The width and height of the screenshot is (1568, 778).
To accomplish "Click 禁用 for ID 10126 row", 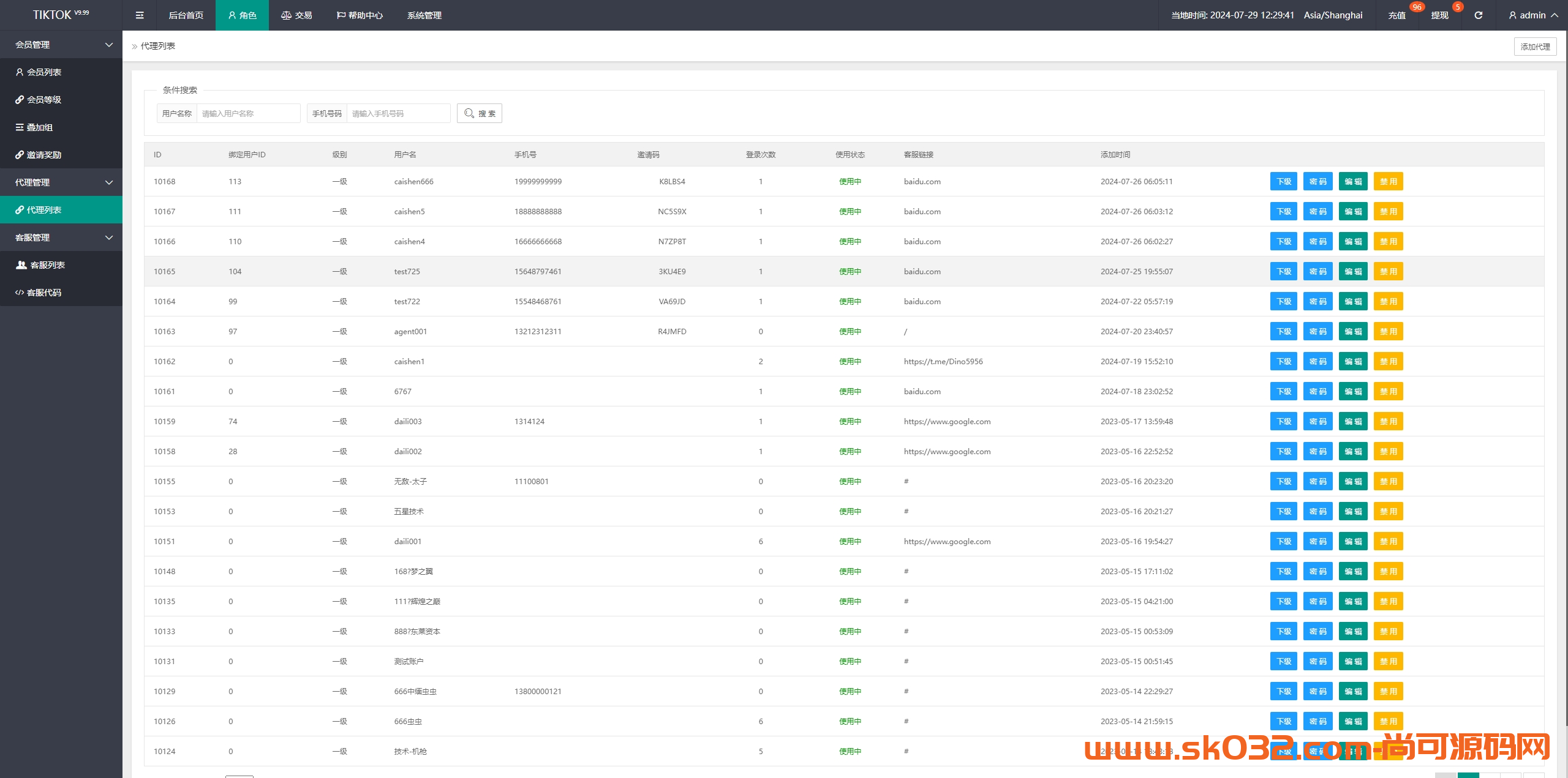I will tap(1389, 721).
